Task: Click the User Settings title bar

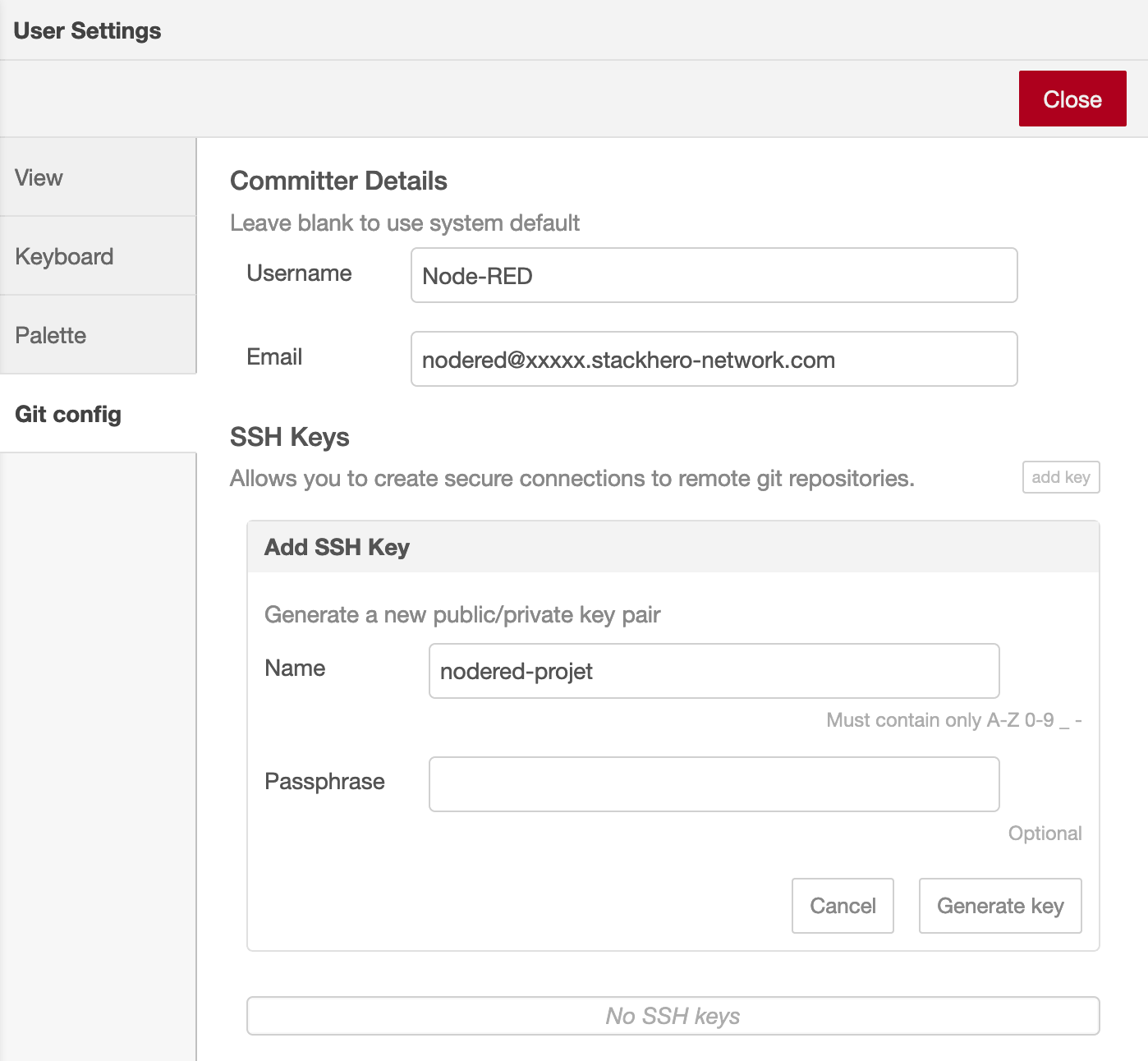Action: [x=88, y=30]
